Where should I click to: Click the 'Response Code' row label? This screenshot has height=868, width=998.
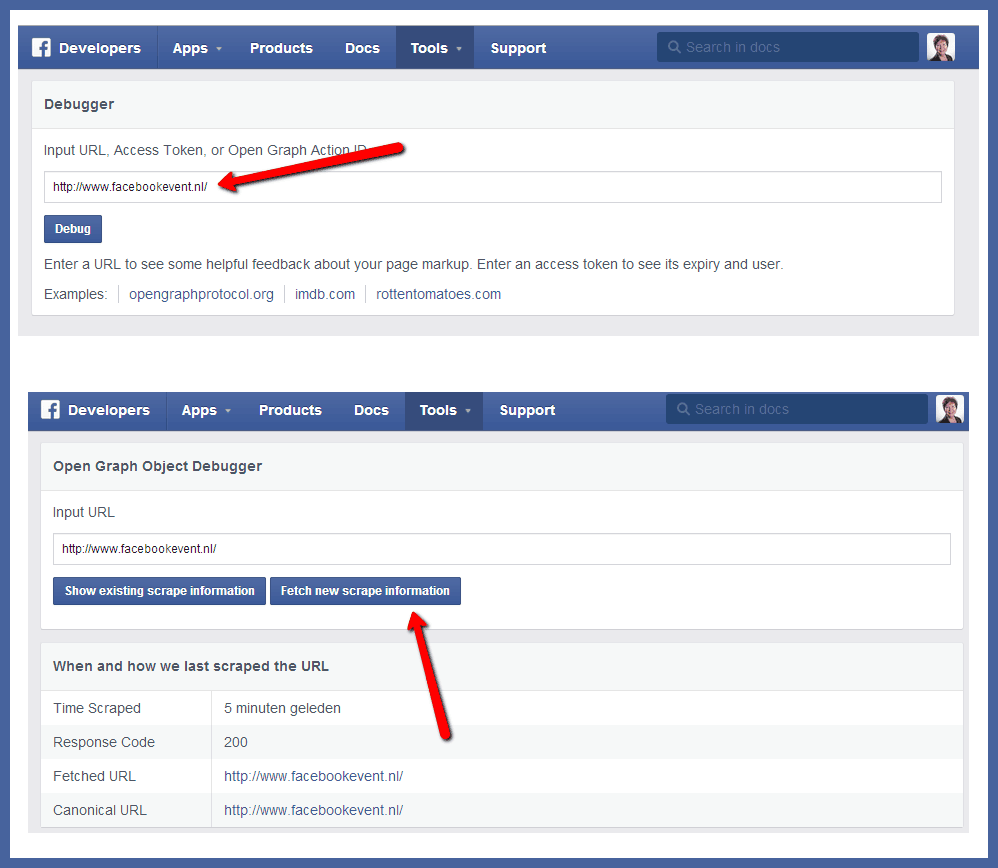pyautogui.click(x=104, y=742)
